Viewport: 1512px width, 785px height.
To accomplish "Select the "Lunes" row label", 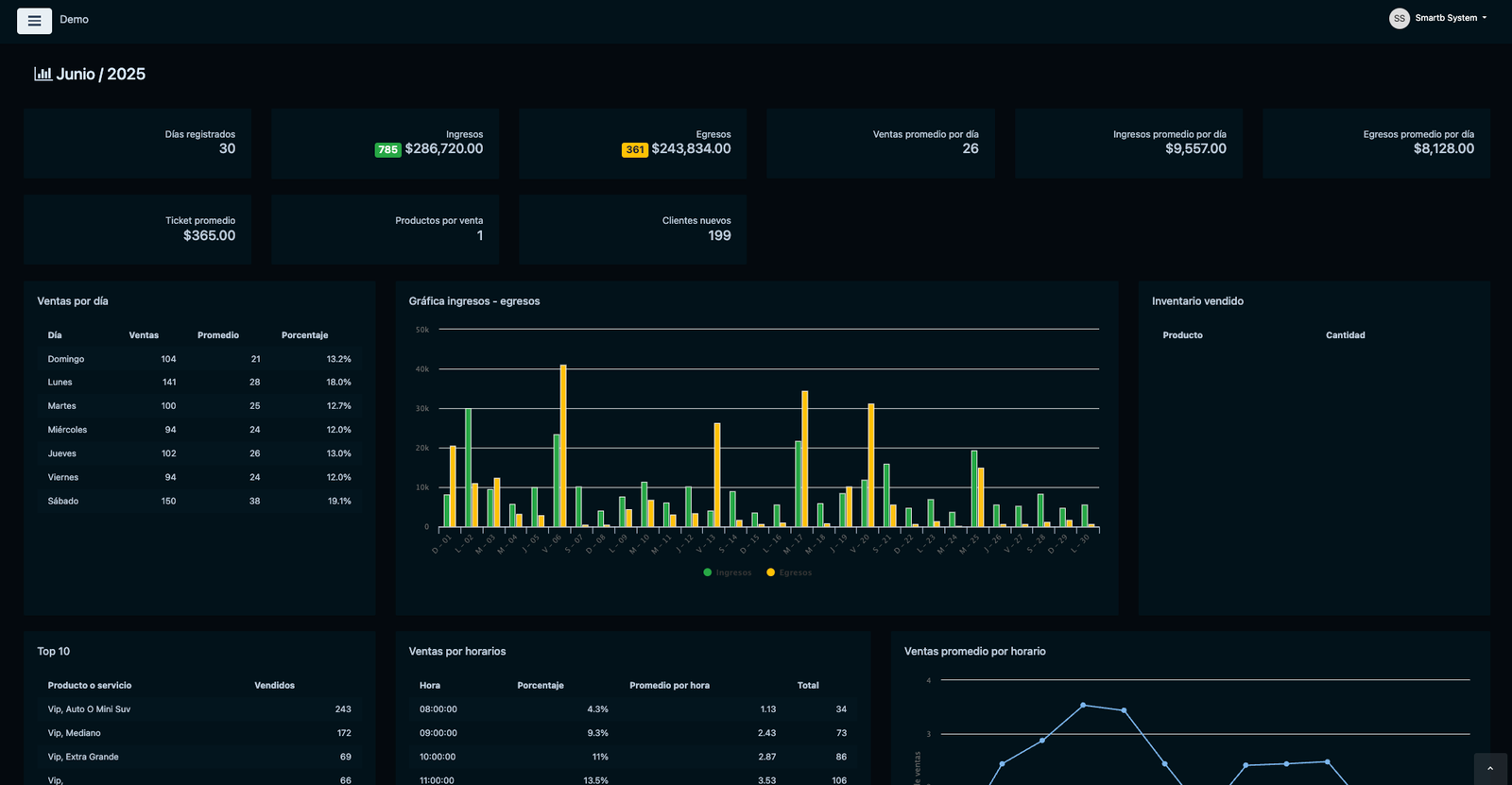I will (x=60, y=383).
